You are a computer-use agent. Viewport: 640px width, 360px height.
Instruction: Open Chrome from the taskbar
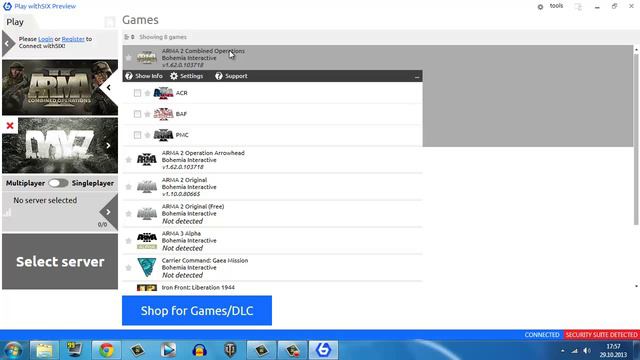pyautogui.click(x=106, y=350)
